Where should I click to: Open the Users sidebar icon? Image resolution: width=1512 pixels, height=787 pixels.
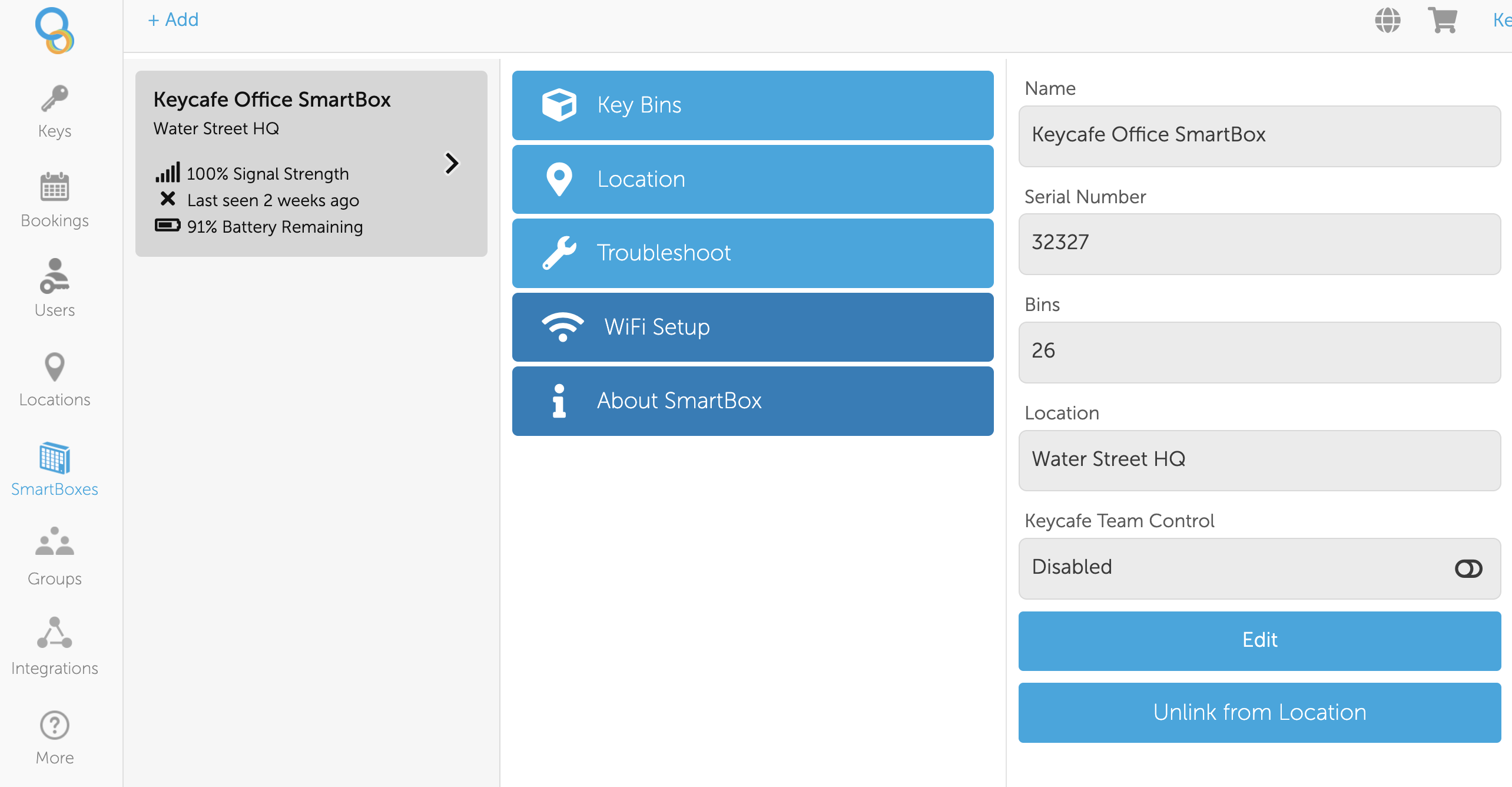(x=54, y=277)
